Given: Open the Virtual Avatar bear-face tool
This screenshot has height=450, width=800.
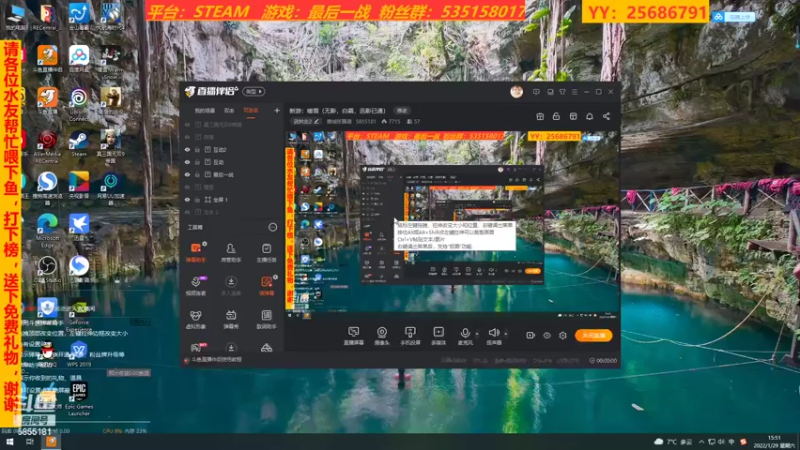Looking at the screenshot, I should (x=195, y=319).
